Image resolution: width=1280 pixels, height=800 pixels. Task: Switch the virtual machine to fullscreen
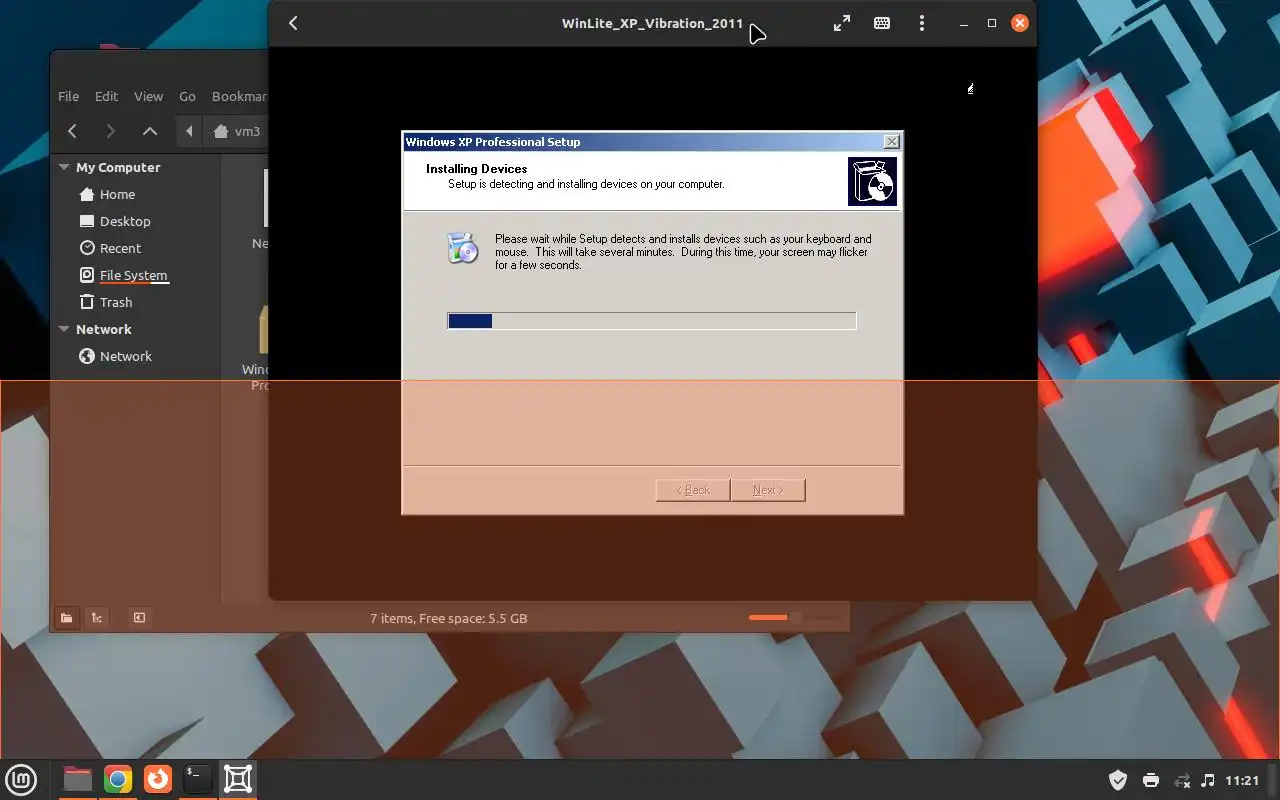coord(842,23)
